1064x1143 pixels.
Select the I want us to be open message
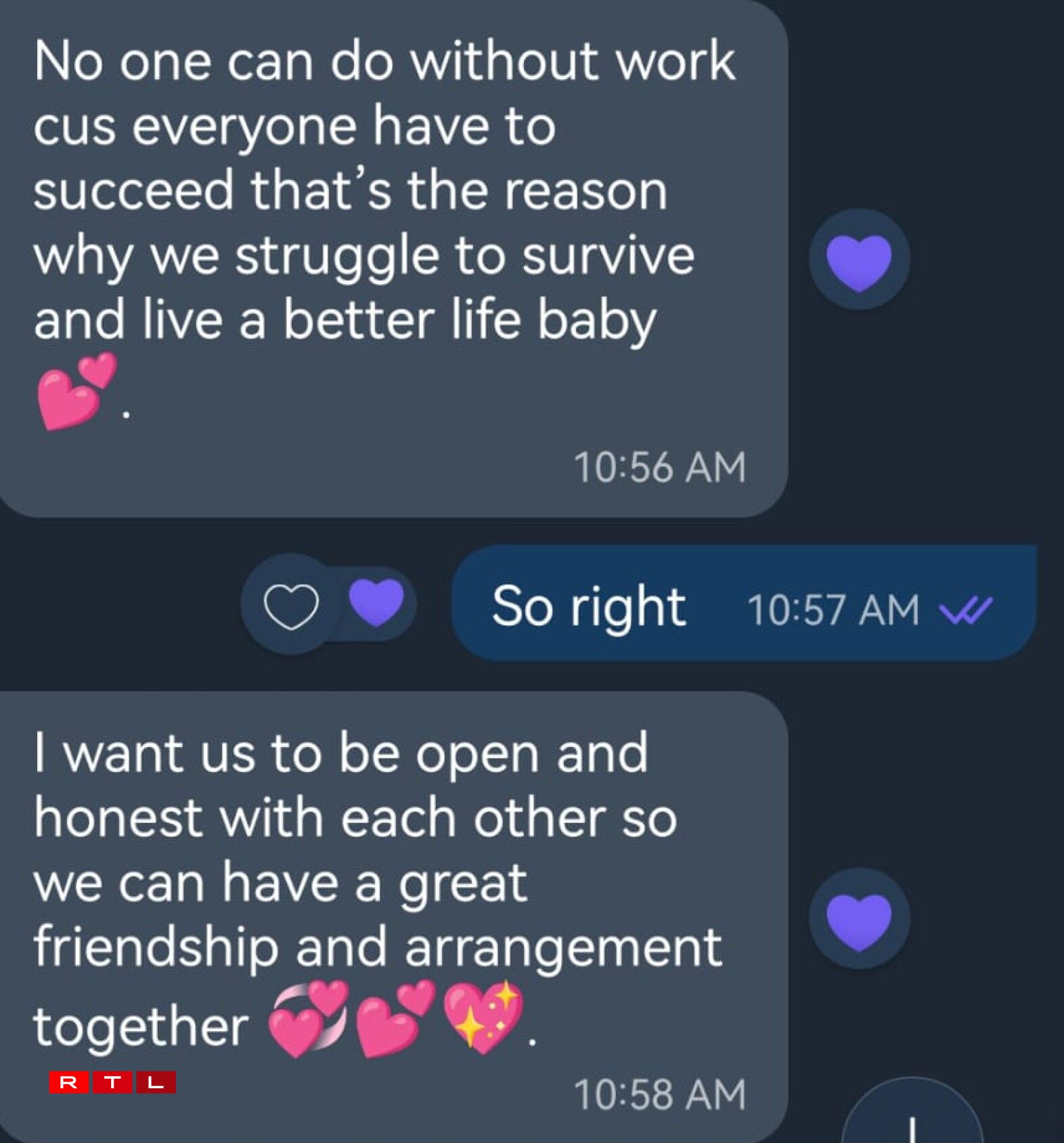tap(393, 917)
